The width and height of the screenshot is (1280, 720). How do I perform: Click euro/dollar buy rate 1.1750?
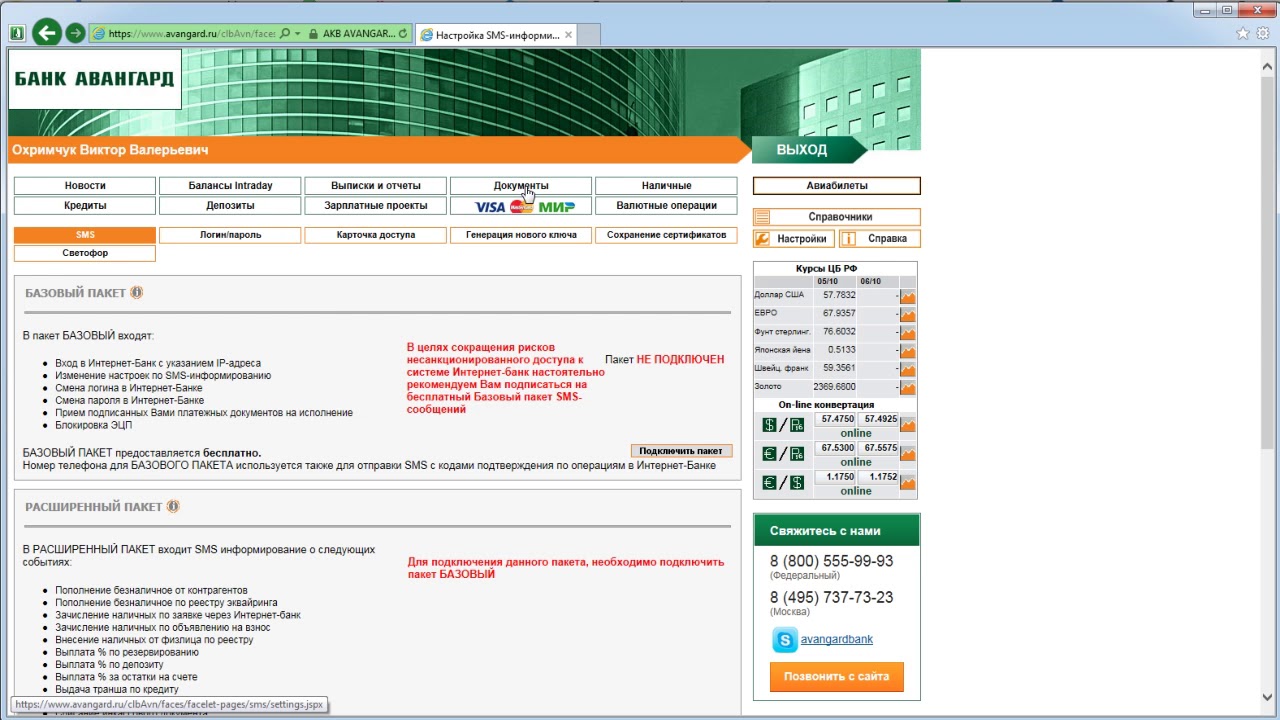(836, 477)
